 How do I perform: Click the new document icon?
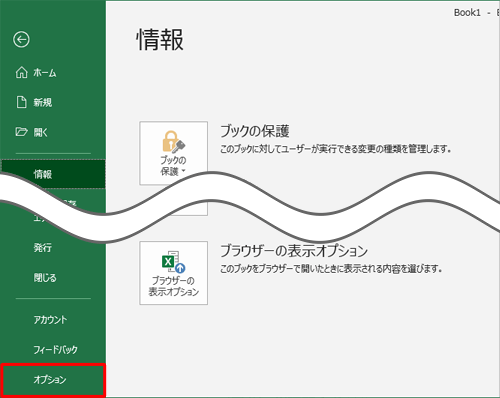22,102
